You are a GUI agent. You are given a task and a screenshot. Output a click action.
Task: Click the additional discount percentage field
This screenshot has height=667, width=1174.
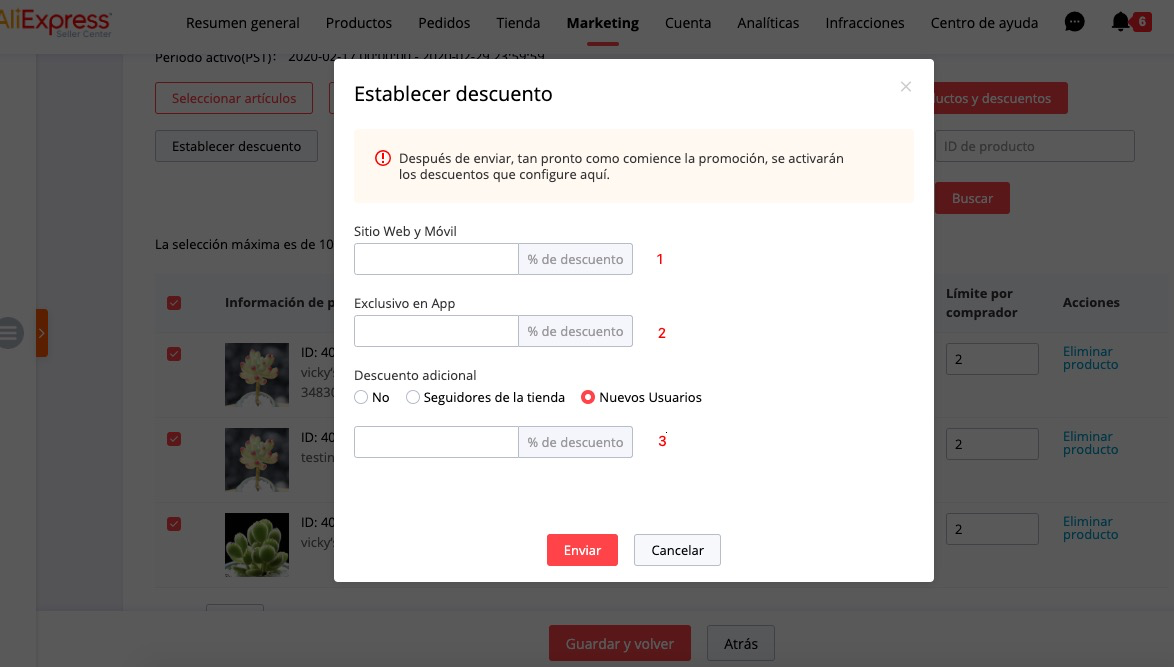[x=436, y=442]
